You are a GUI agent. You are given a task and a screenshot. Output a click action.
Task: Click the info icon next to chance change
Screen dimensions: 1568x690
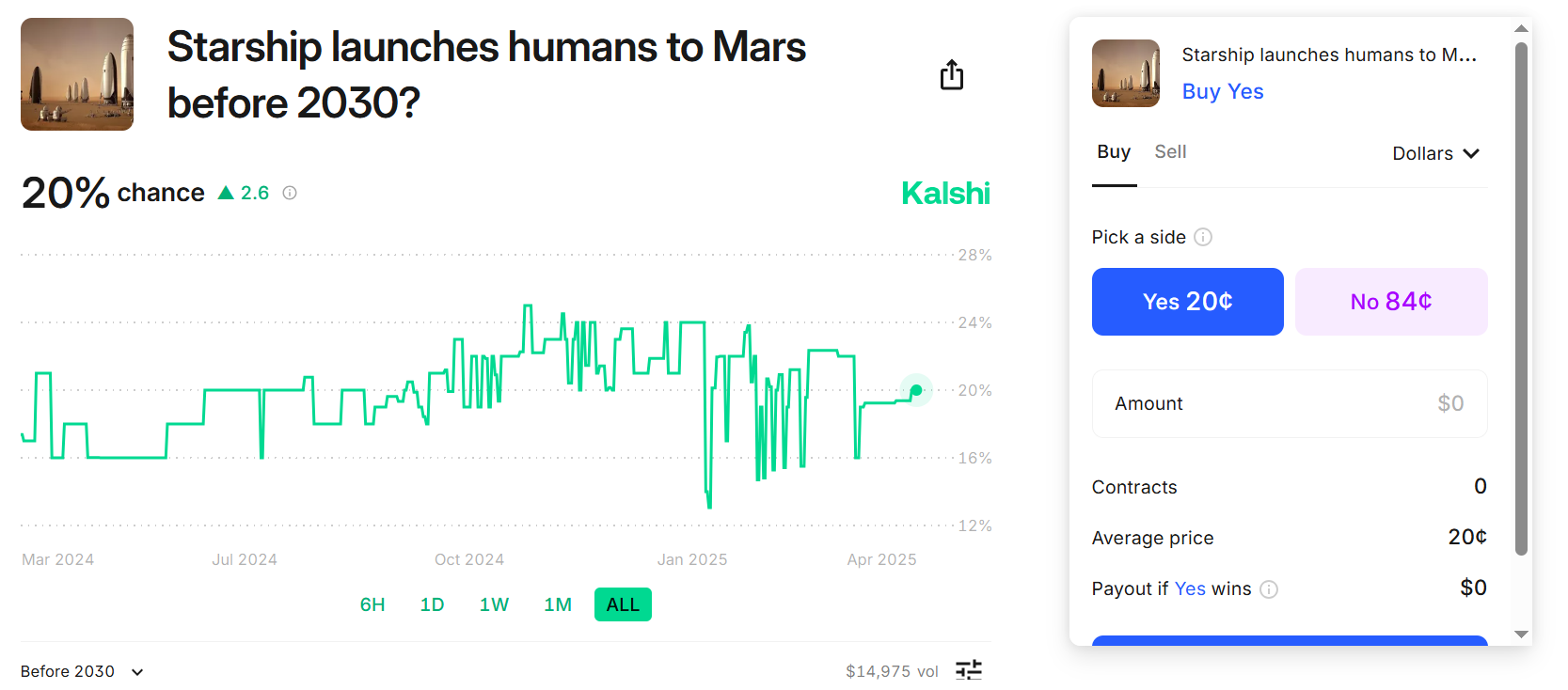click(x=290, y=193)
